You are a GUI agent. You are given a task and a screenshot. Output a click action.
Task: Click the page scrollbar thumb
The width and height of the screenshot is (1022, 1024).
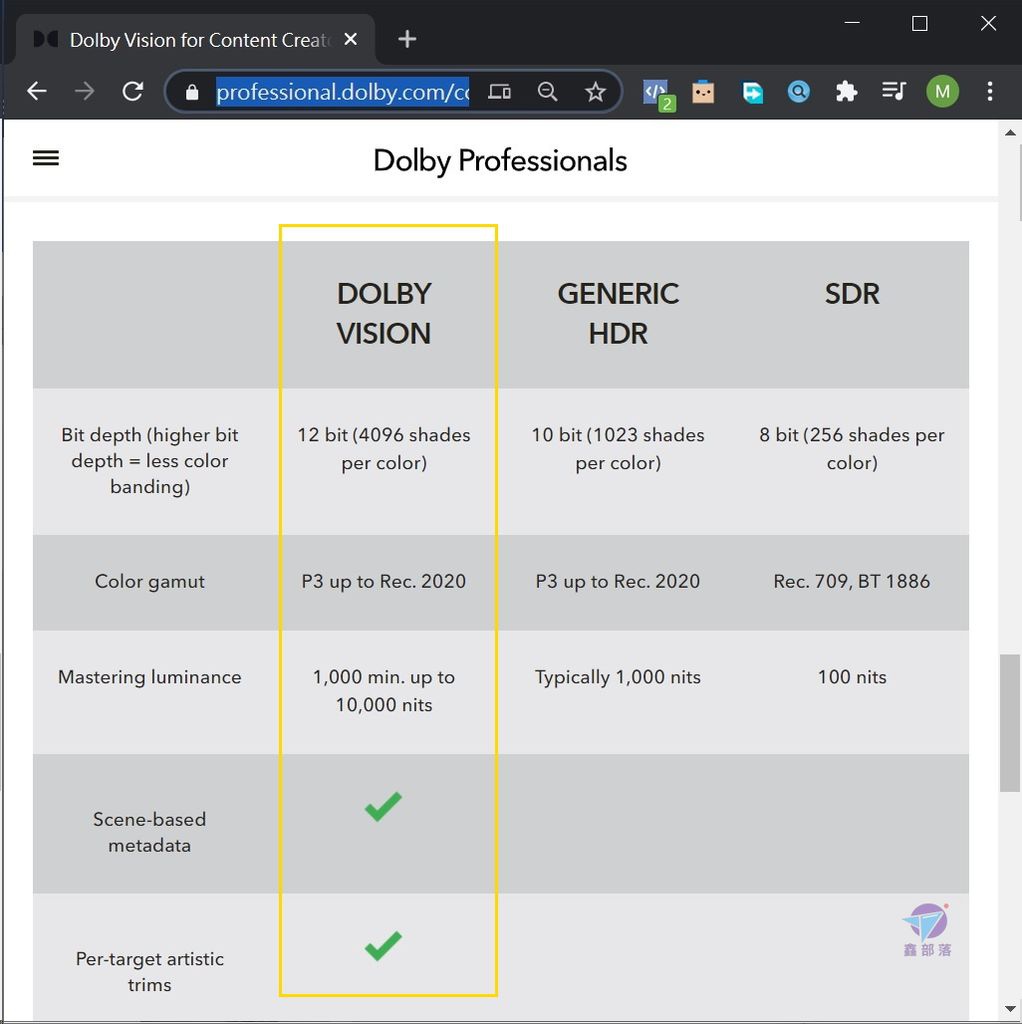[x=1010, y=723]
